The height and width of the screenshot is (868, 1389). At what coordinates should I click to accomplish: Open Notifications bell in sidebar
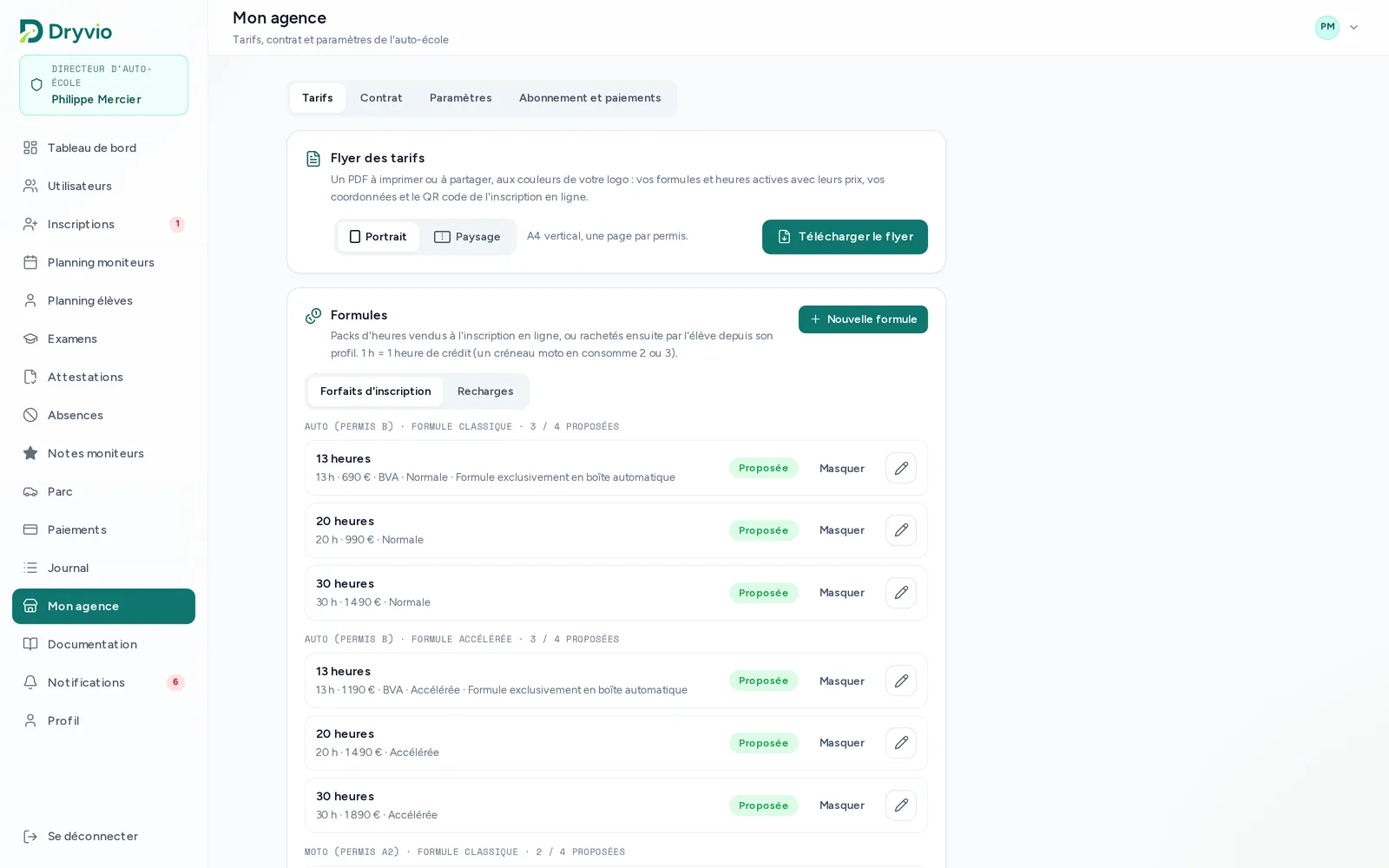point(30,682)
